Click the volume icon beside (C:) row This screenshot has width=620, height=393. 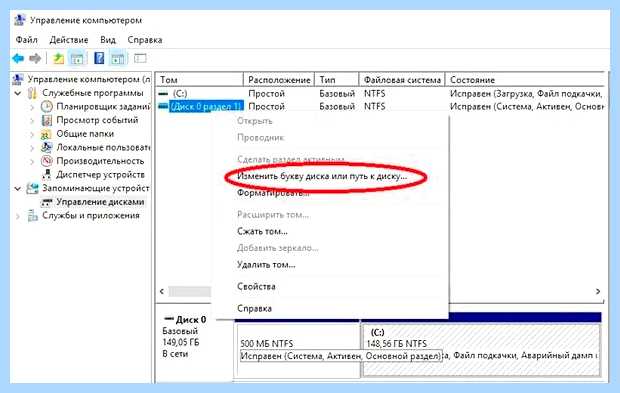163,94
